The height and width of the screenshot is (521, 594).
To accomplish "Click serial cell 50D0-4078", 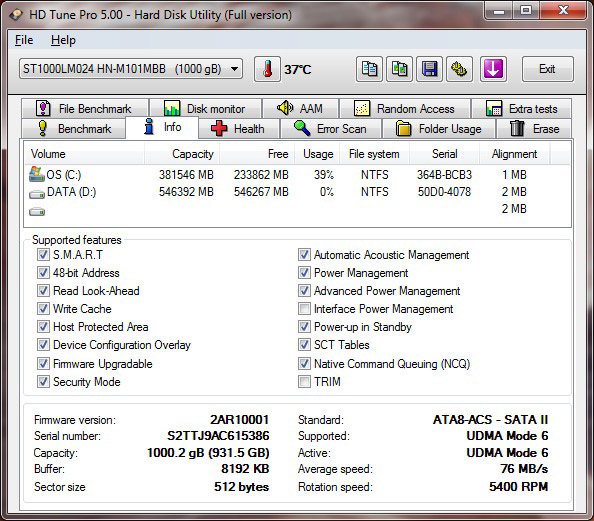I will tap(444, 192).
